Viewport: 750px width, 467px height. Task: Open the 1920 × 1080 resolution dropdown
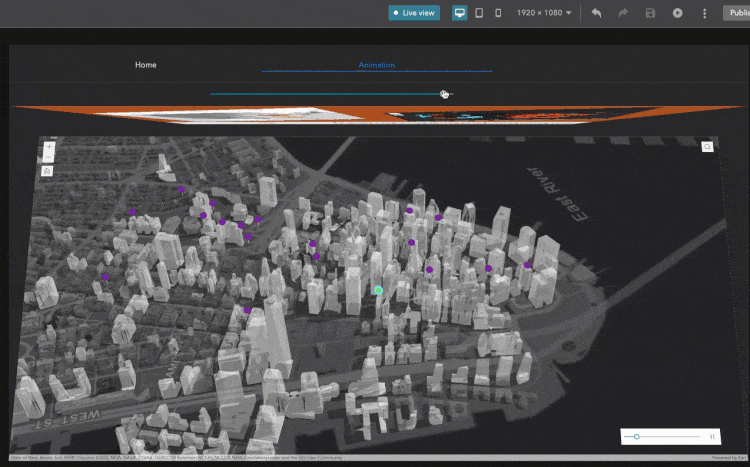point(544,13)
